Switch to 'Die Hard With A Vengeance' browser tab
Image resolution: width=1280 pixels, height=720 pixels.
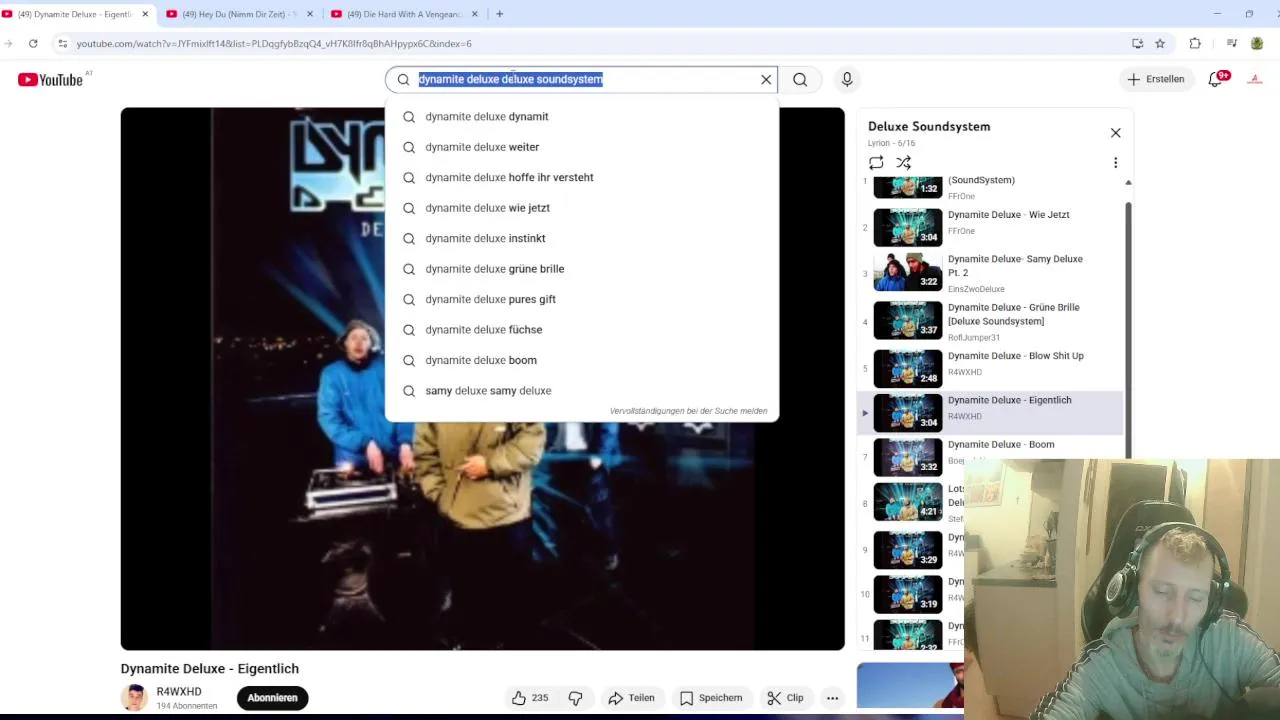[x=403, y=14]
